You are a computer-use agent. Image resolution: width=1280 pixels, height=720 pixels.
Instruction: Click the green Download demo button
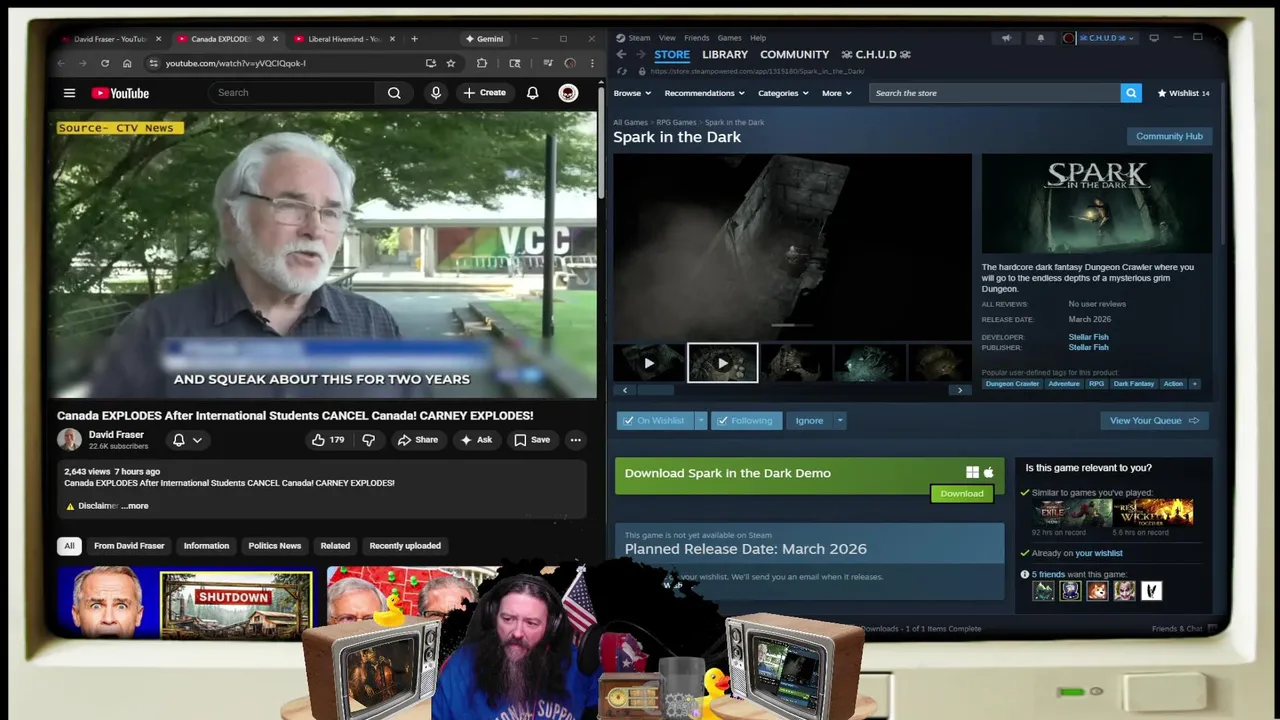[962, 494]
